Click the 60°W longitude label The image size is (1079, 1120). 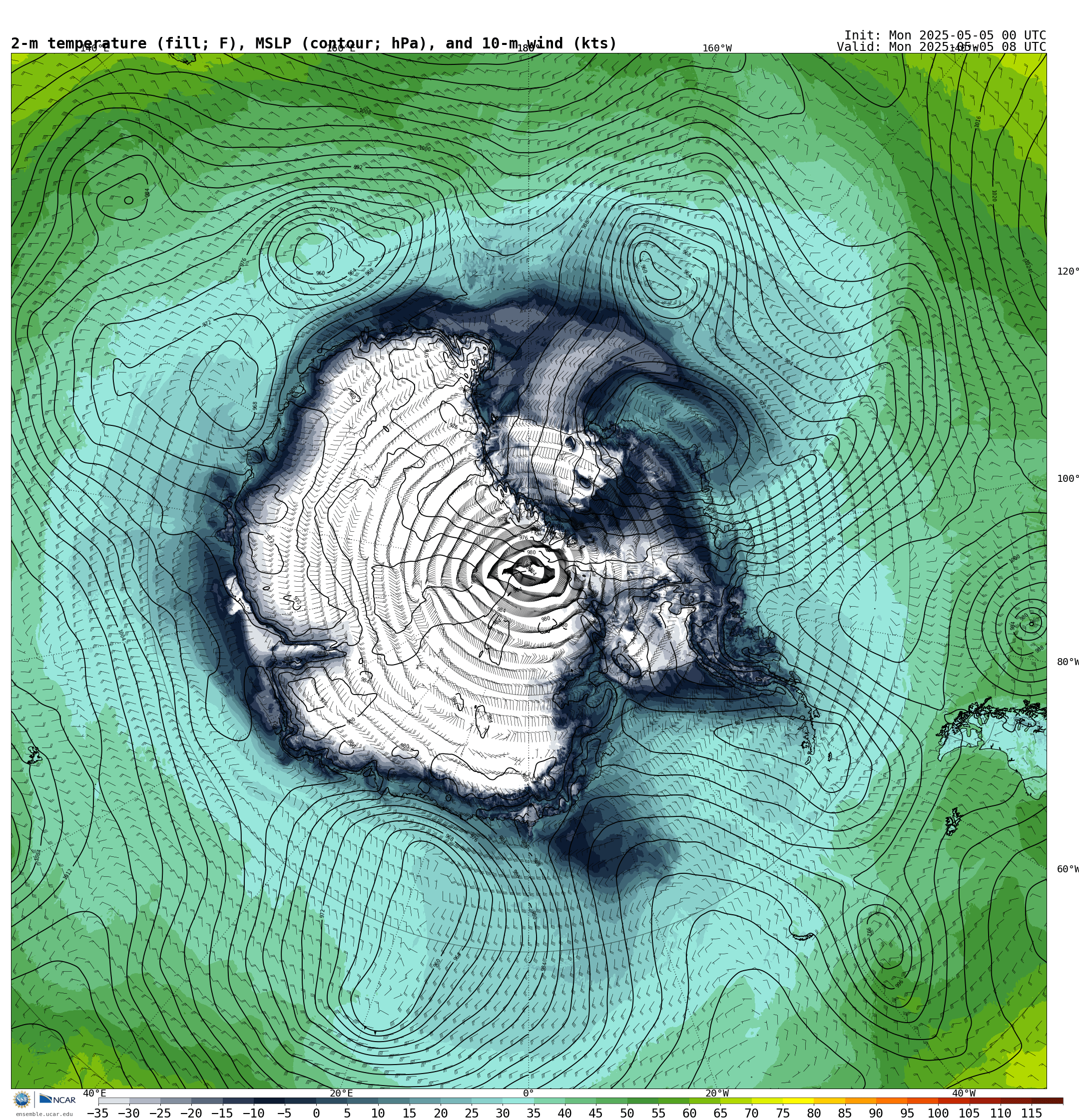coord(1068,870)
